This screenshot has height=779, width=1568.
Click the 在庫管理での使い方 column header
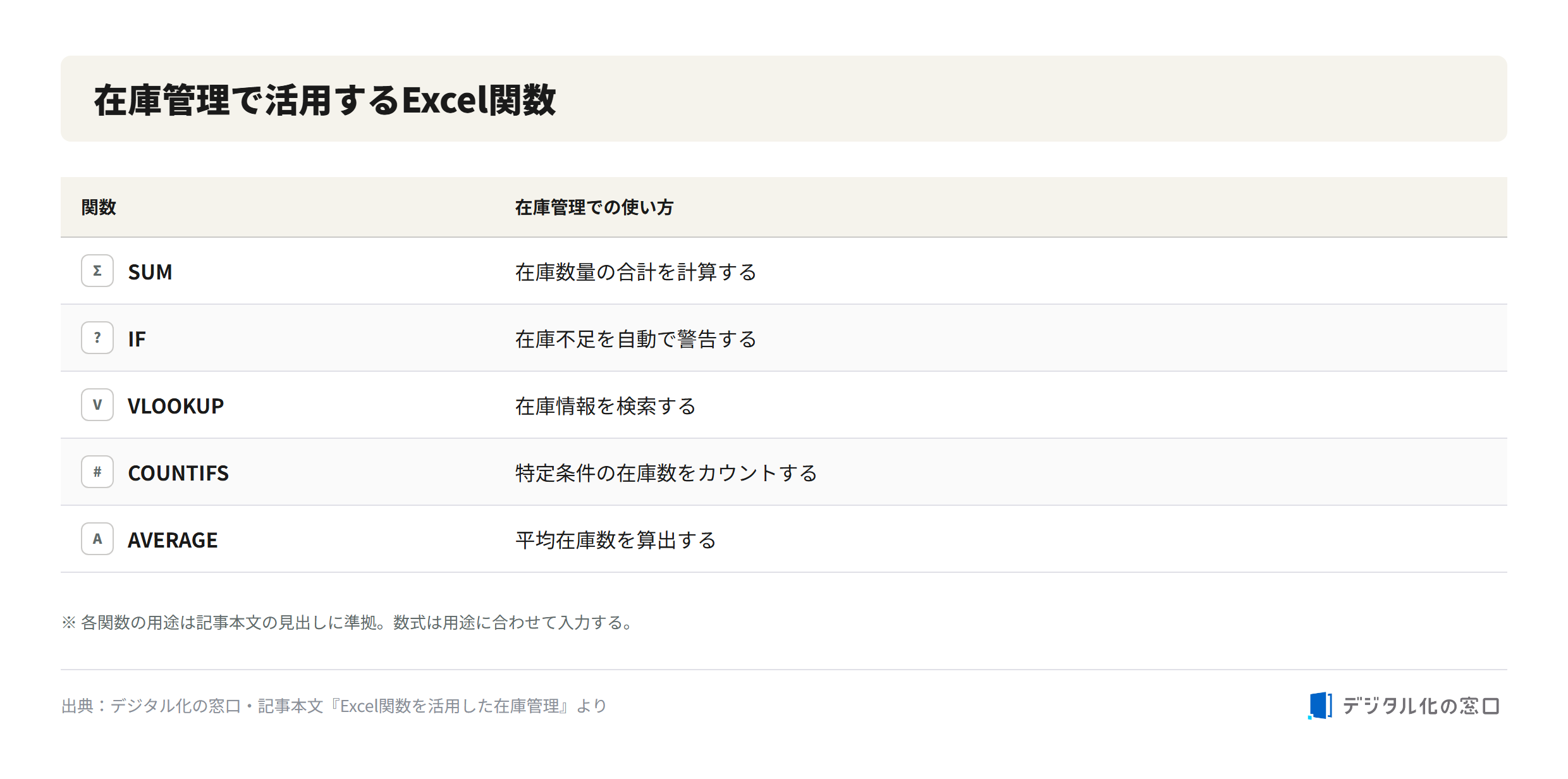[594, 207]
